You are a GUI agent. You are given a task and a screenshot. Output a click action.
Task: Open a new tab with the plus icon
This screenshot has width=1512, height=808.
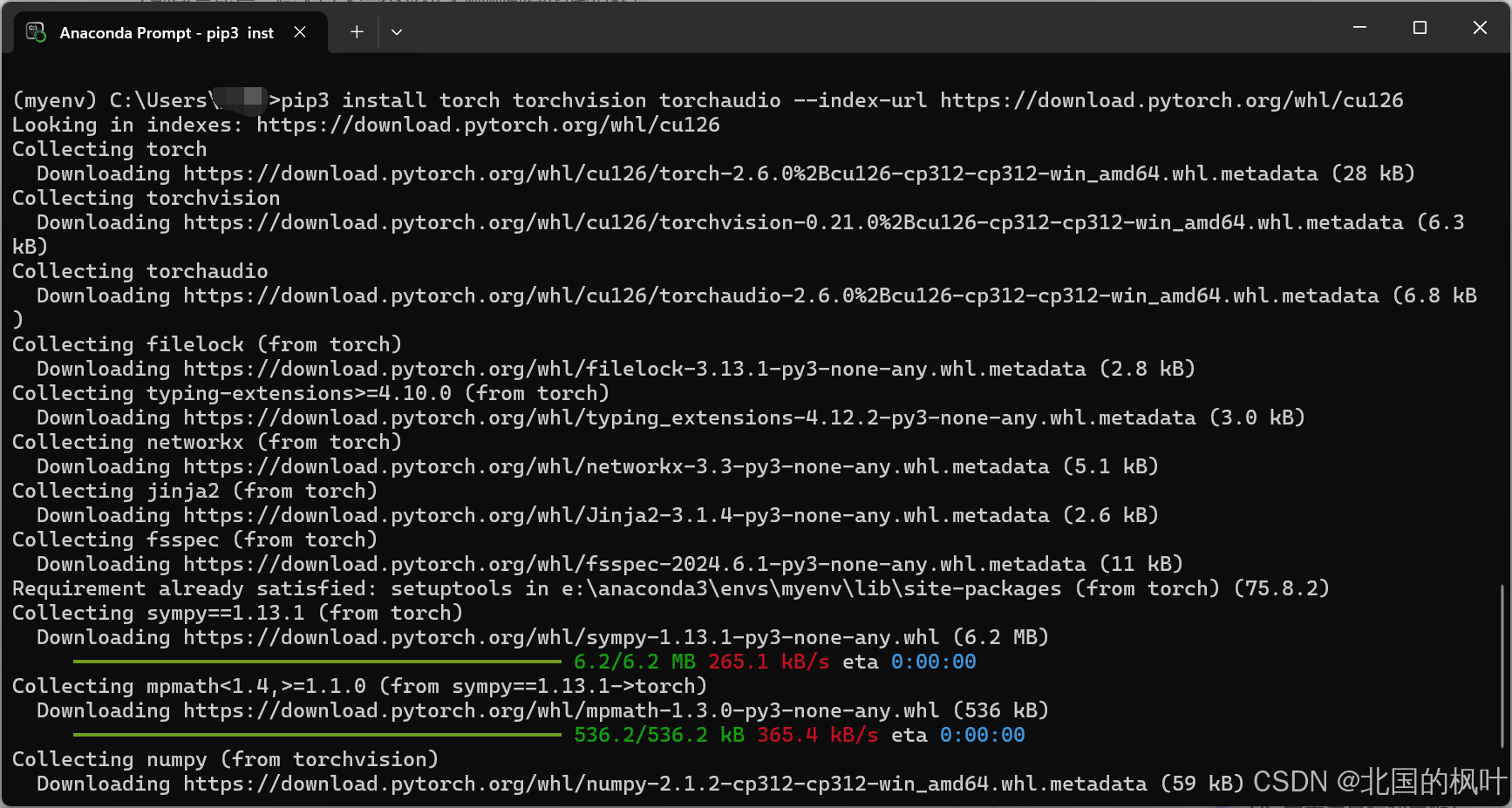tap(357, 31)
